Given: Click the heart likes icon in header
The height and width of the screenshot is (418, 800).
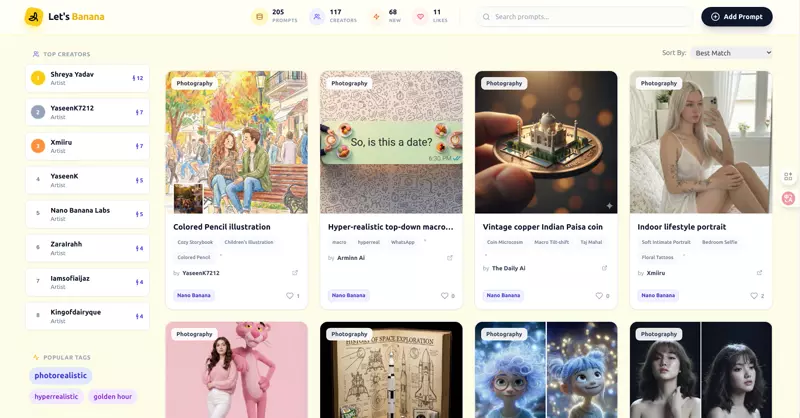Looking at the screenshot, I should [421, 17].
